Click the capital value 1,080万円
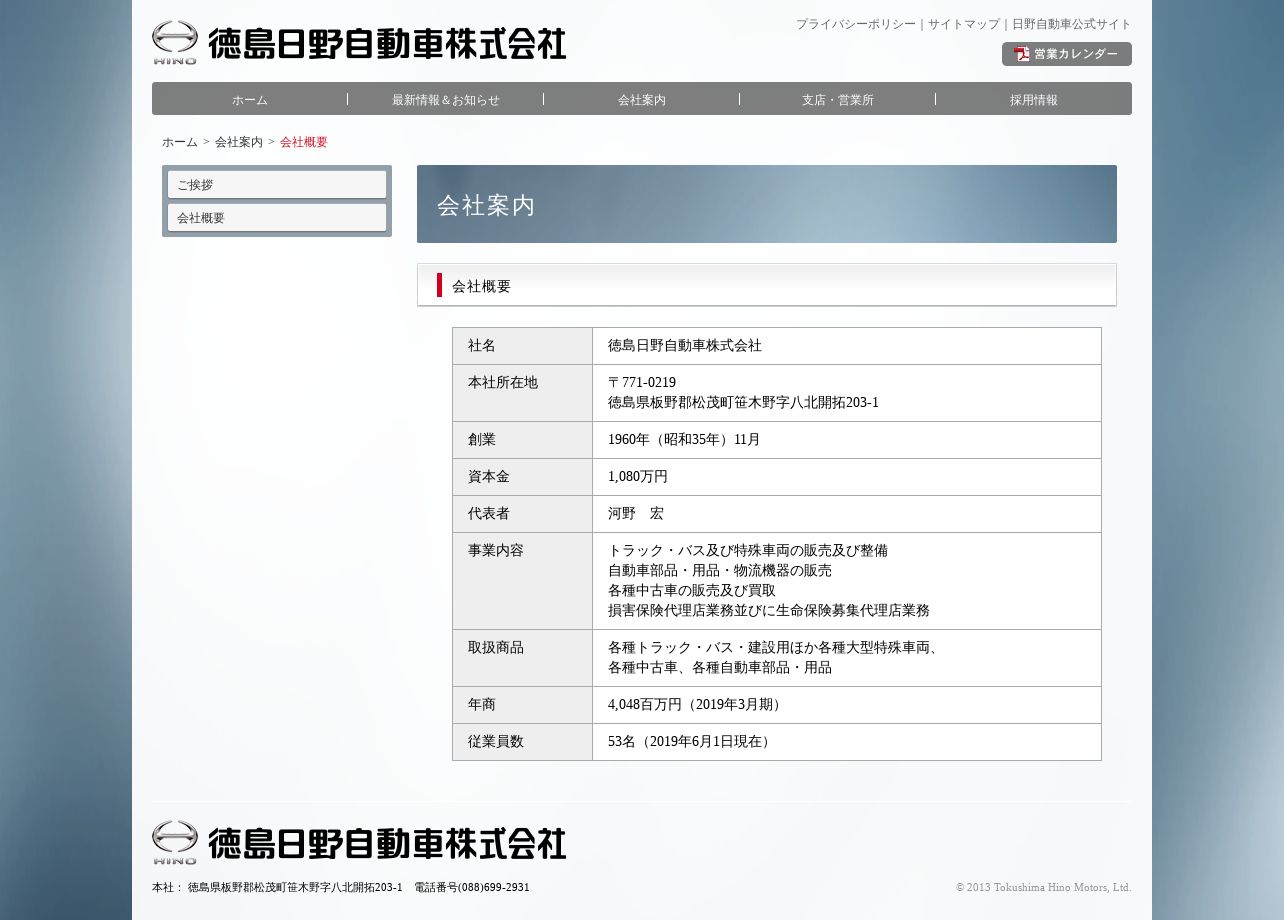 pos(638,477)
